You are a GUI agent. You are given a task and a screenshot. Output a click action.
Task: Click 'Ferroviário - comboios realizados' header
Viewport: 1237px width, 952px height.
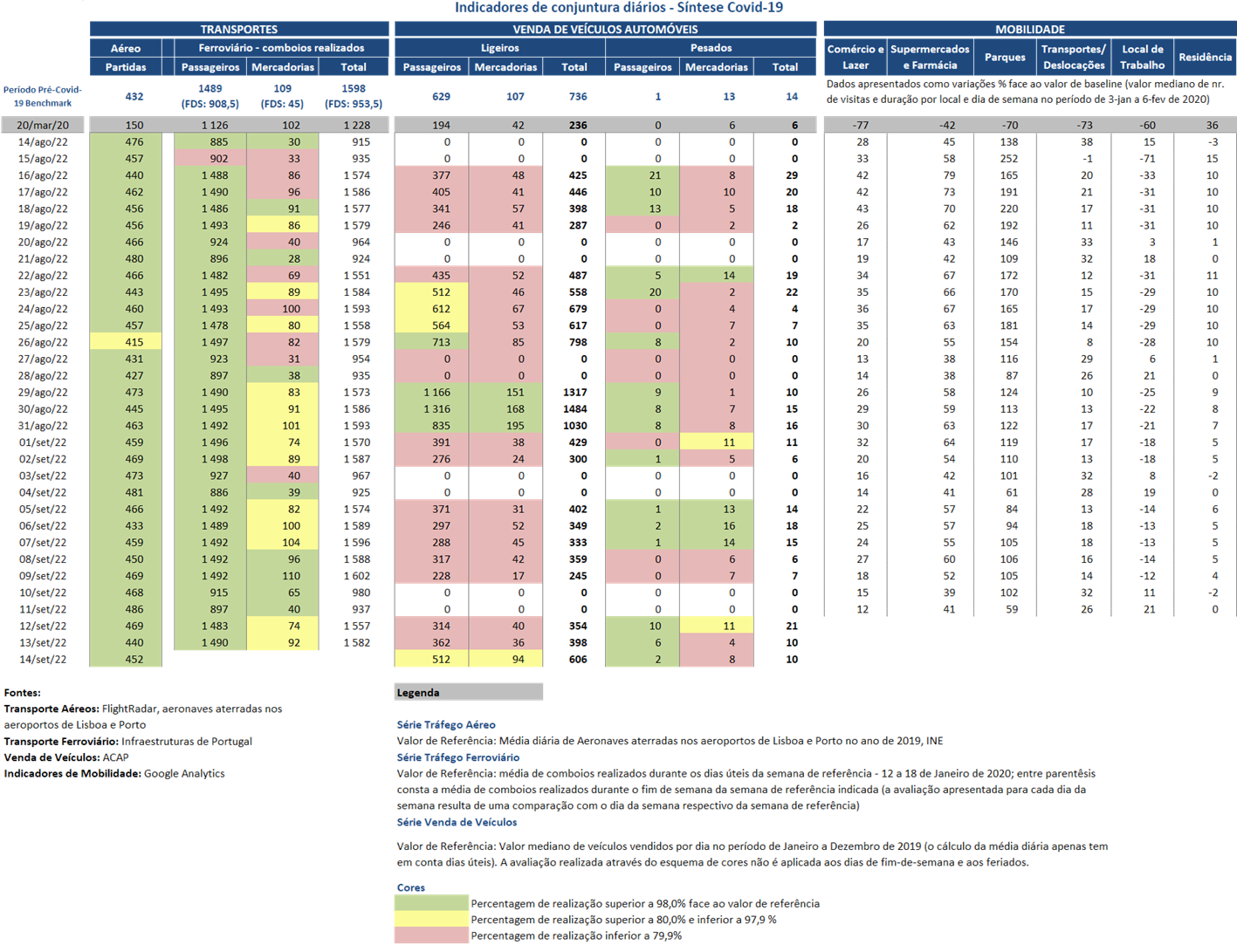point(281,48)
